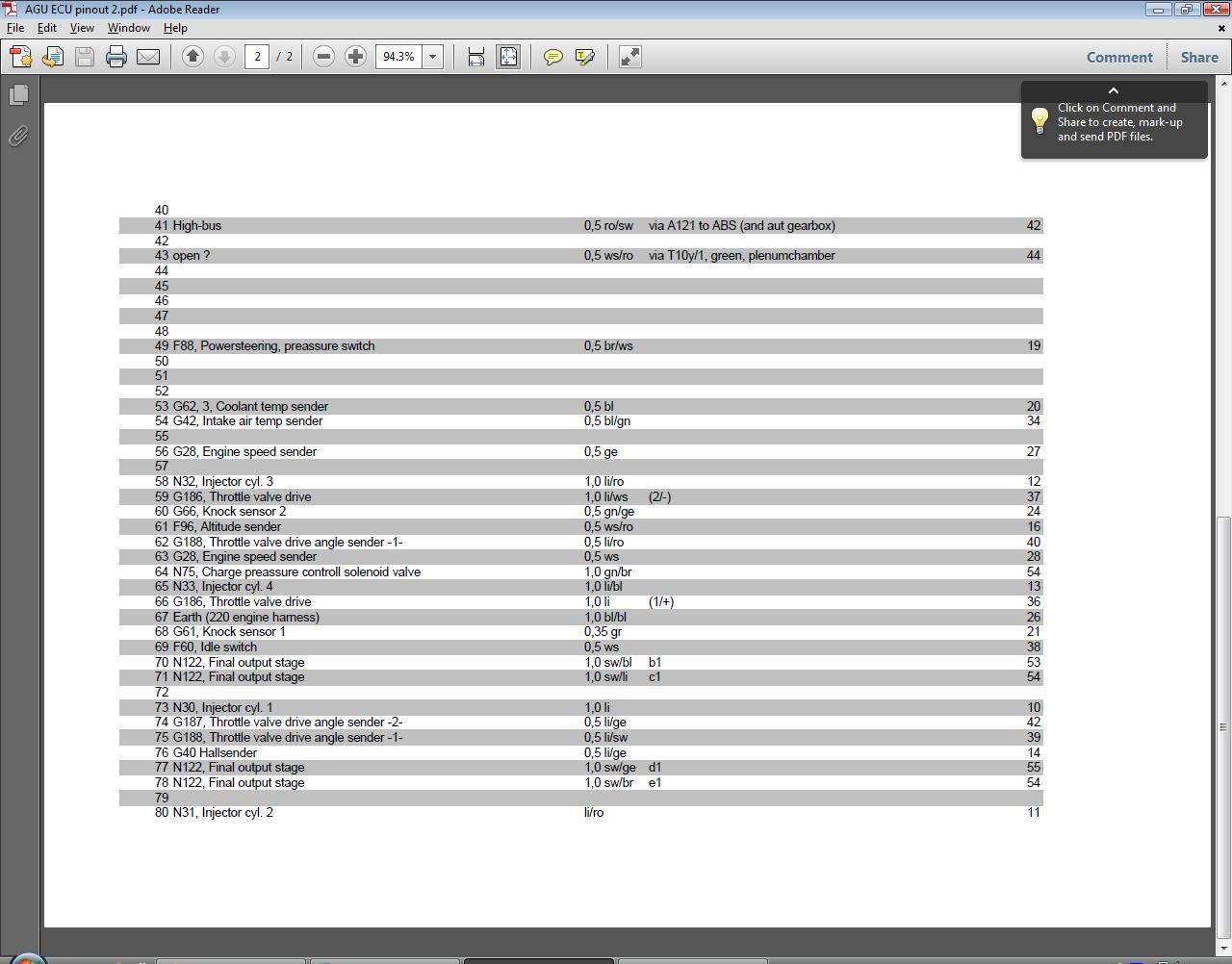The width and height of the screenshot is (1232, 964).
Task: Select the highlight text tool
Action: [x=584, y=57]
